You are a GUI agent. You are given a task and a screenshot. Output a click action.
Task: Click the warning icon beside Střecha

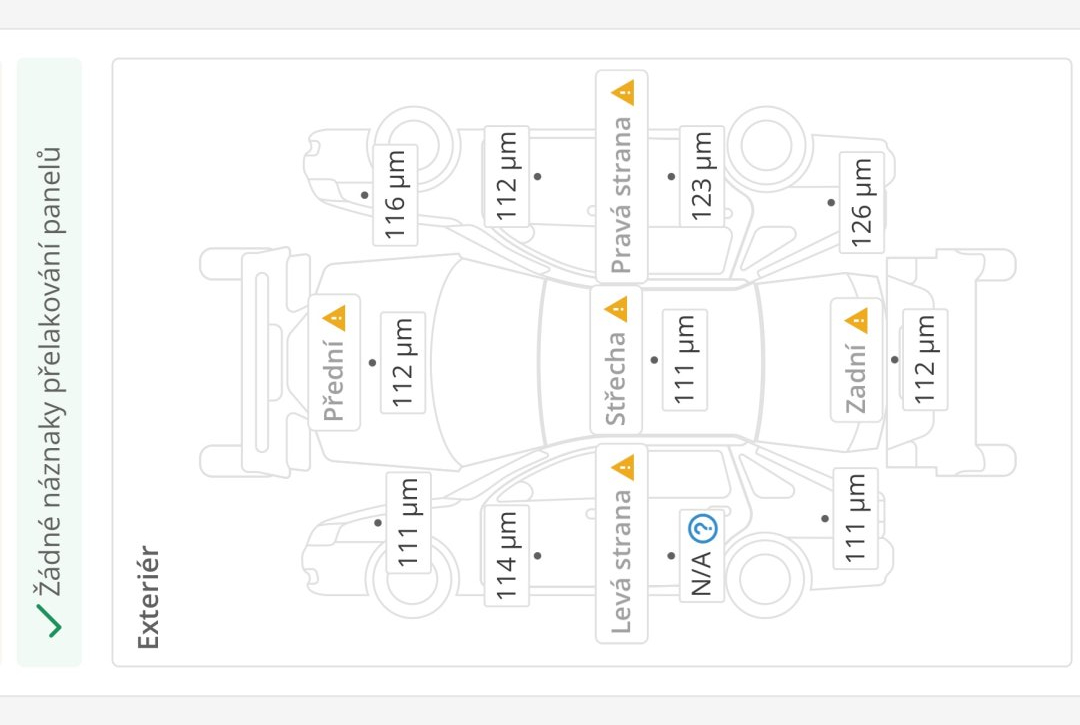616,309
